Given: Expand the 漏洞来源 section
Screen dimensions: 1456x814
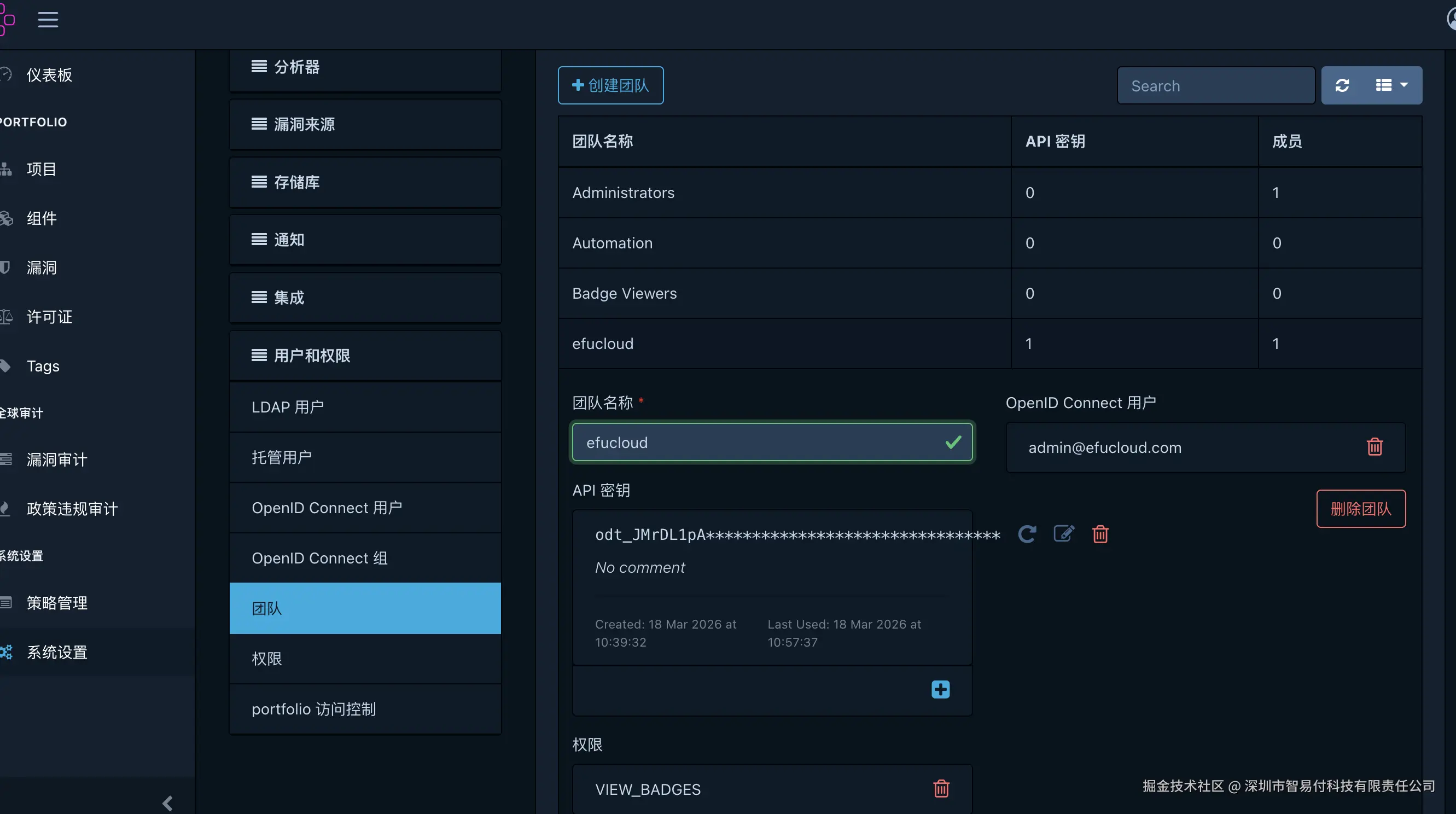Looking at the screenshot, I should (365, 124).
